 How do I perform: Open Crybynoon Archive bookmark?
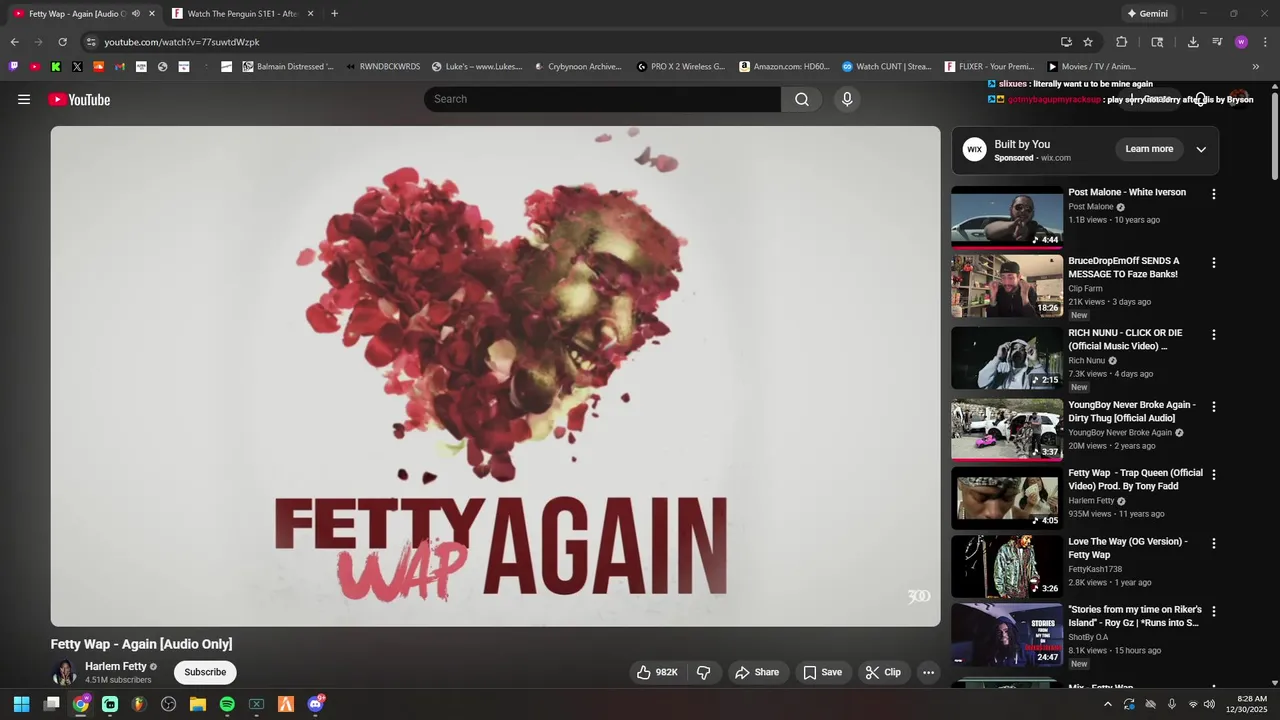tap(577, 67)
